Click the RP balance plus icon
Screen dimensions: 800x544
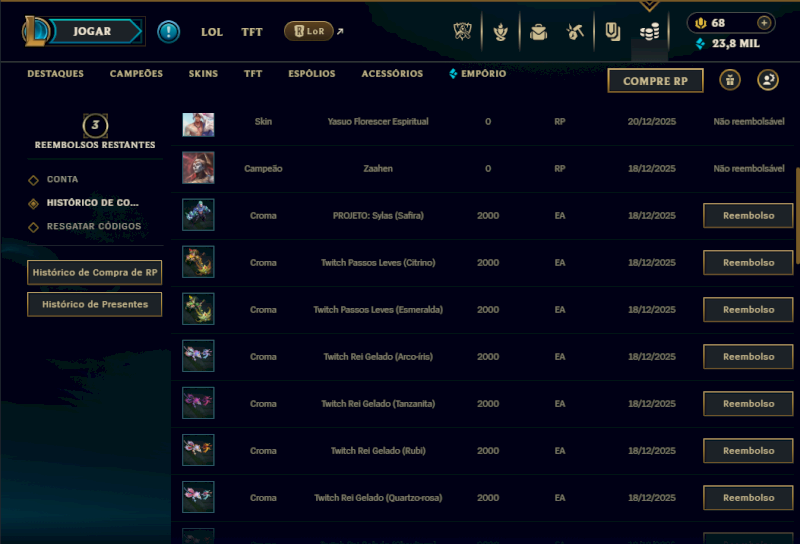coord(764,23)
